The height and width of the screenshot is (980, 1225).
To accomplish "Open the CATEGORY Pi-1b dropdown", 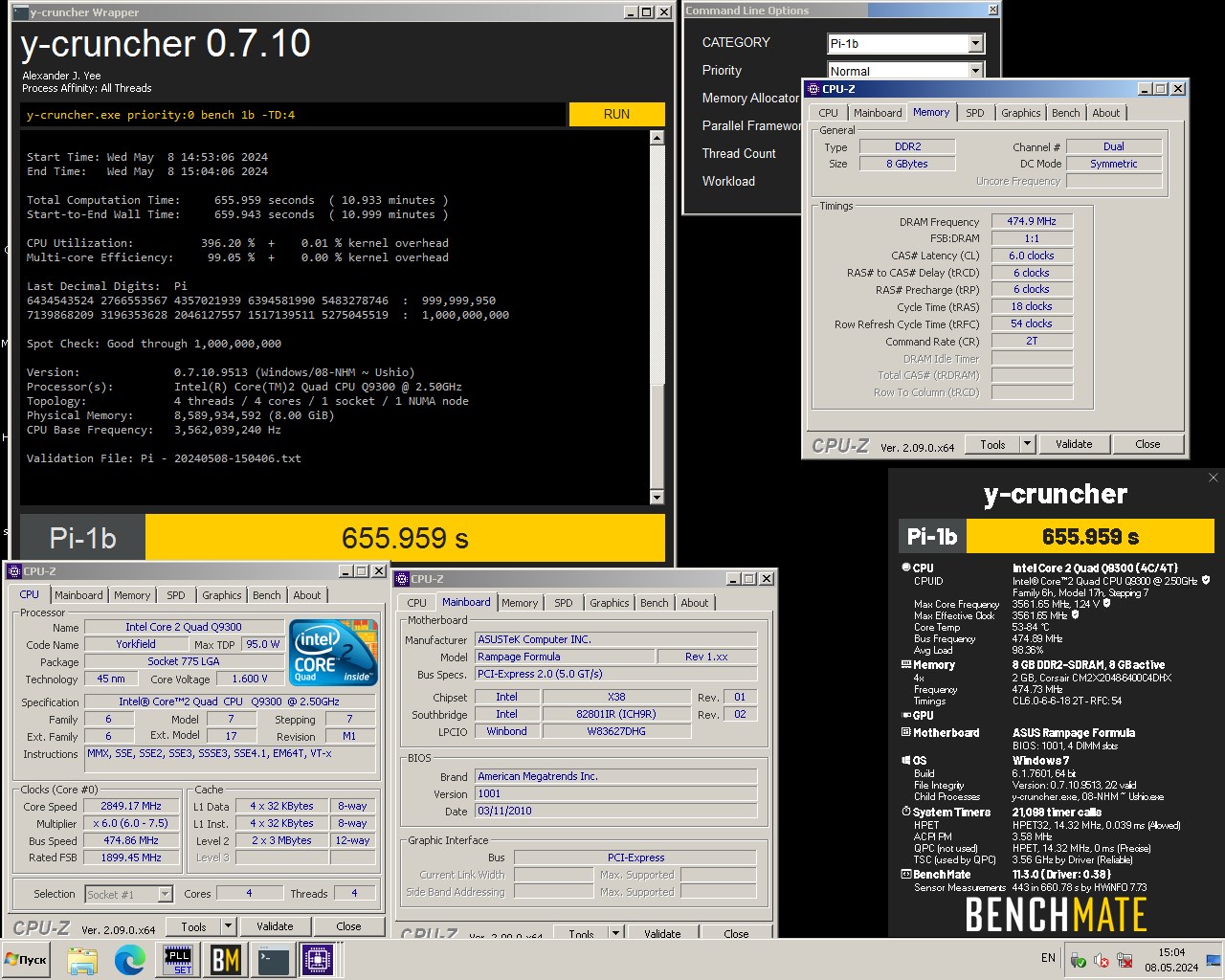I will point(975,43).
